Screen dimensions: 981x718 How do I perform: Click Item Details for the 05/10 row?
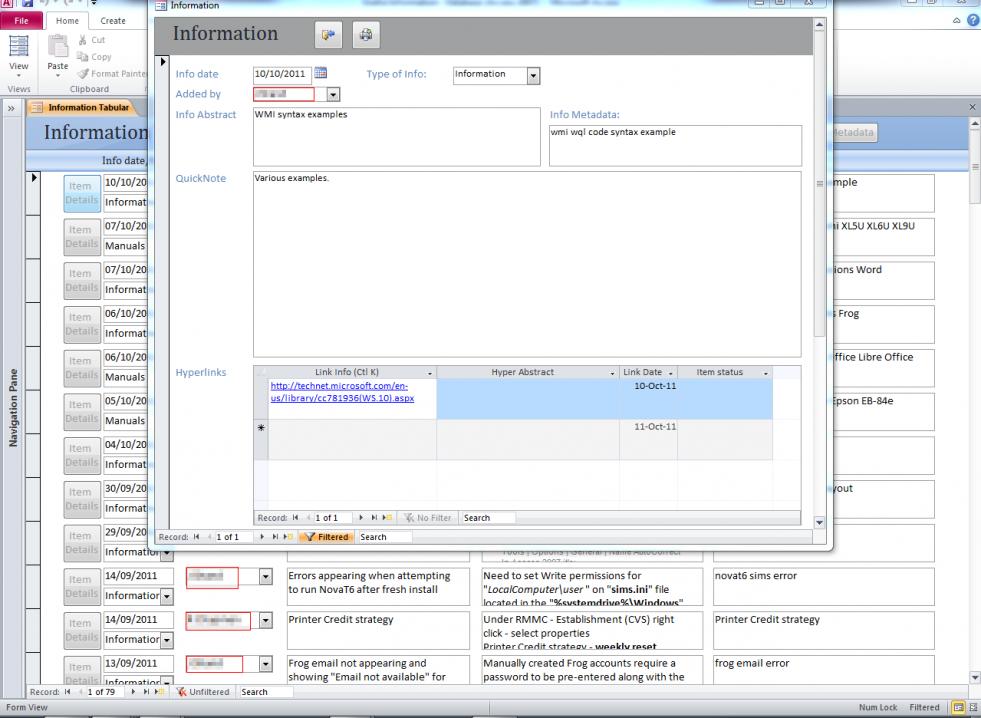click(82, 412)
